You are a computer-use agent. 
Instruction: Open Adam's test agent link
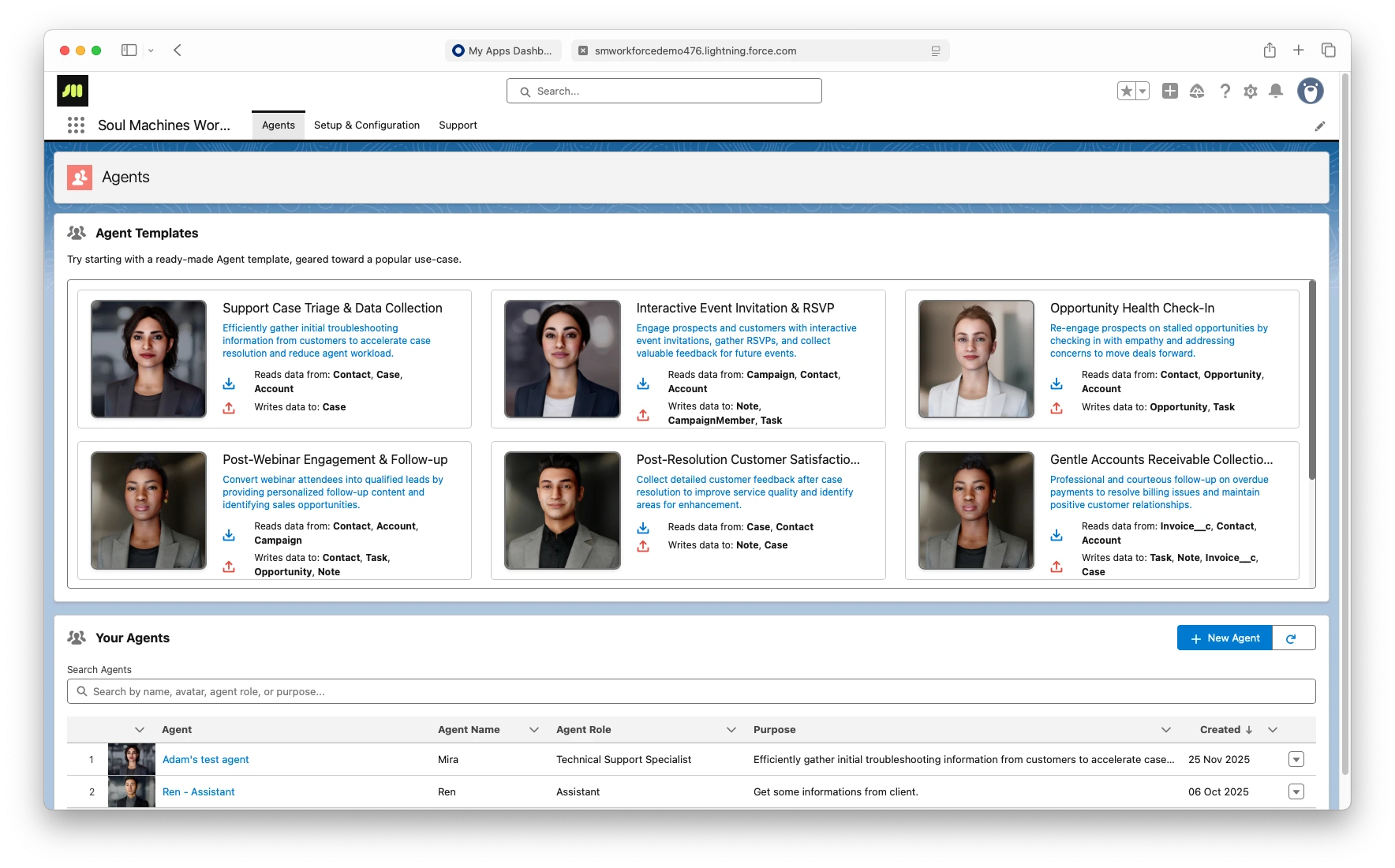(205, 759)
